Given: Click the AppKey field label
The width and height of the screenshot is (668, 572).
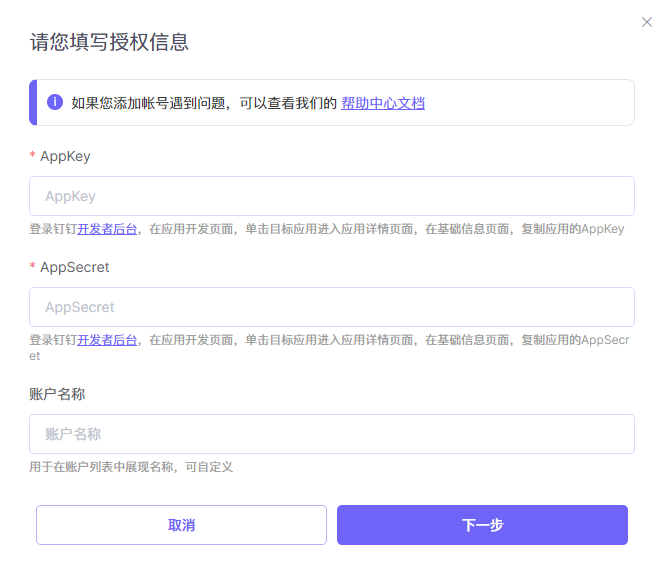Looking at the screenshot, I should [x=65, y=156].
